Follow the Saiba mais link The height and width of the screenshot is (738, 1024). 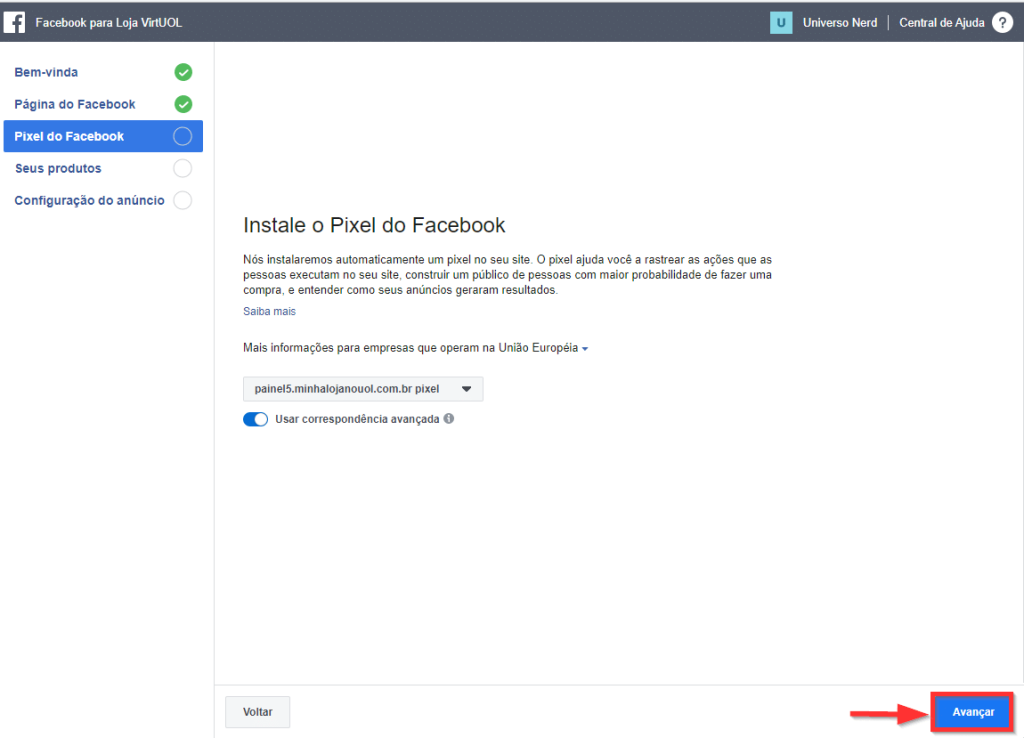tap(269, 311)
